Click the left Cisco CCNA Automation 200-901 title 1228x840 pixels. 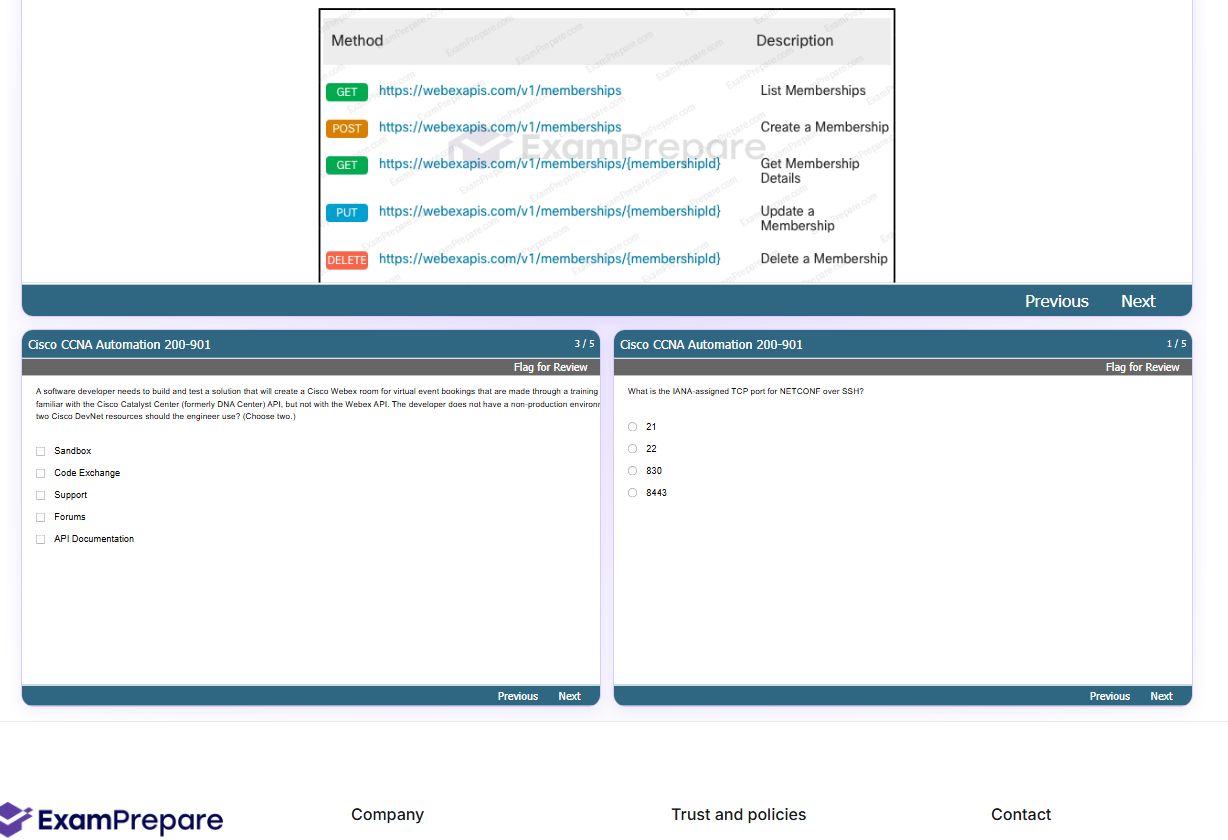tap(120, 345)
